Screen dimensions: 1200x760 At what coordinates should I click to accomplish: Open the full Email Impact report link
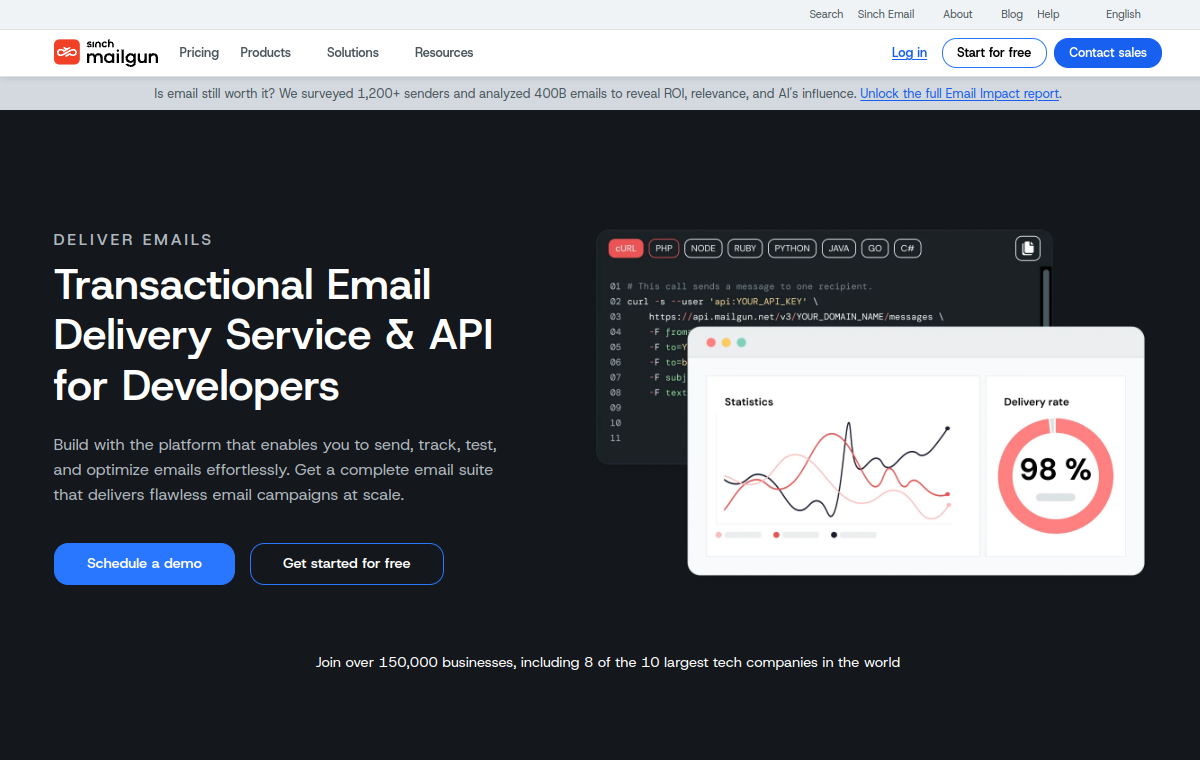(959, 93)
